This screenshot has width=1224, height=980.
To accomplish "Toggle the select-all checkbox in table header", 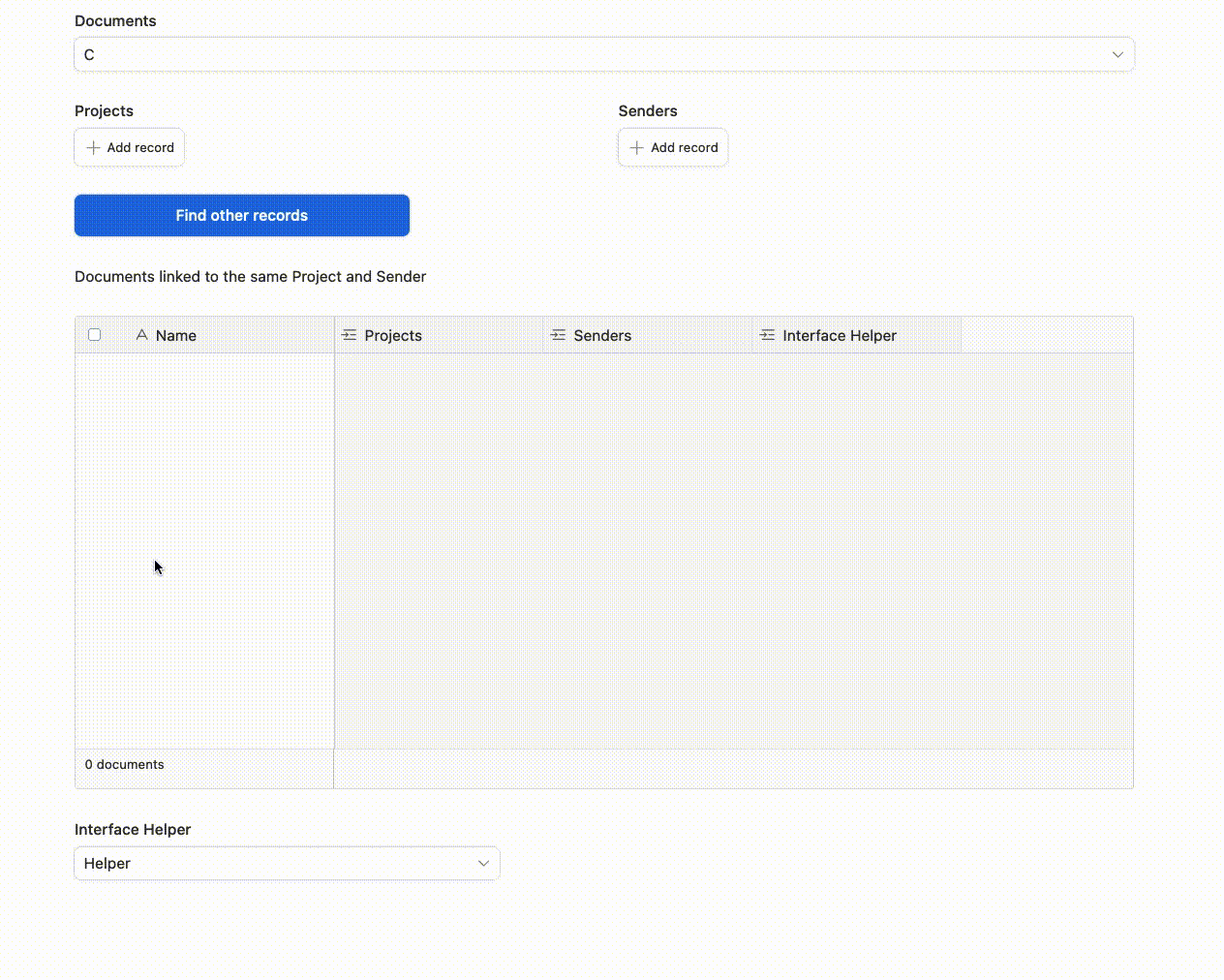I will [95, 335].
